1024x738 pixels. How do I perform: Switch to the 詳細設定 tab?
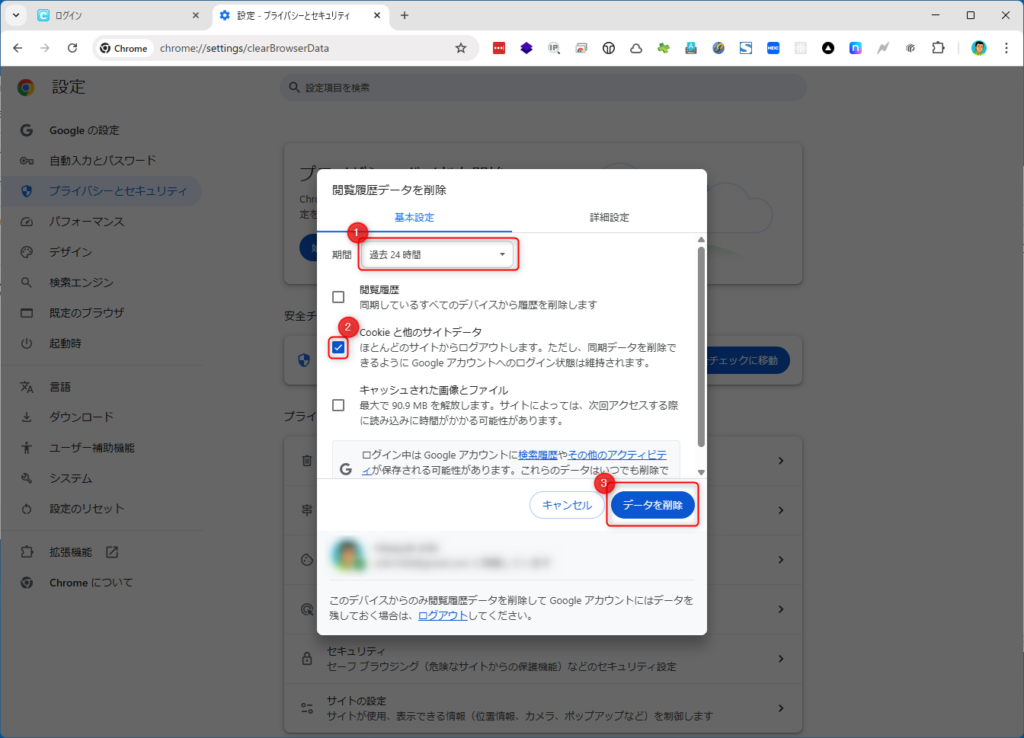pos(609,217)
